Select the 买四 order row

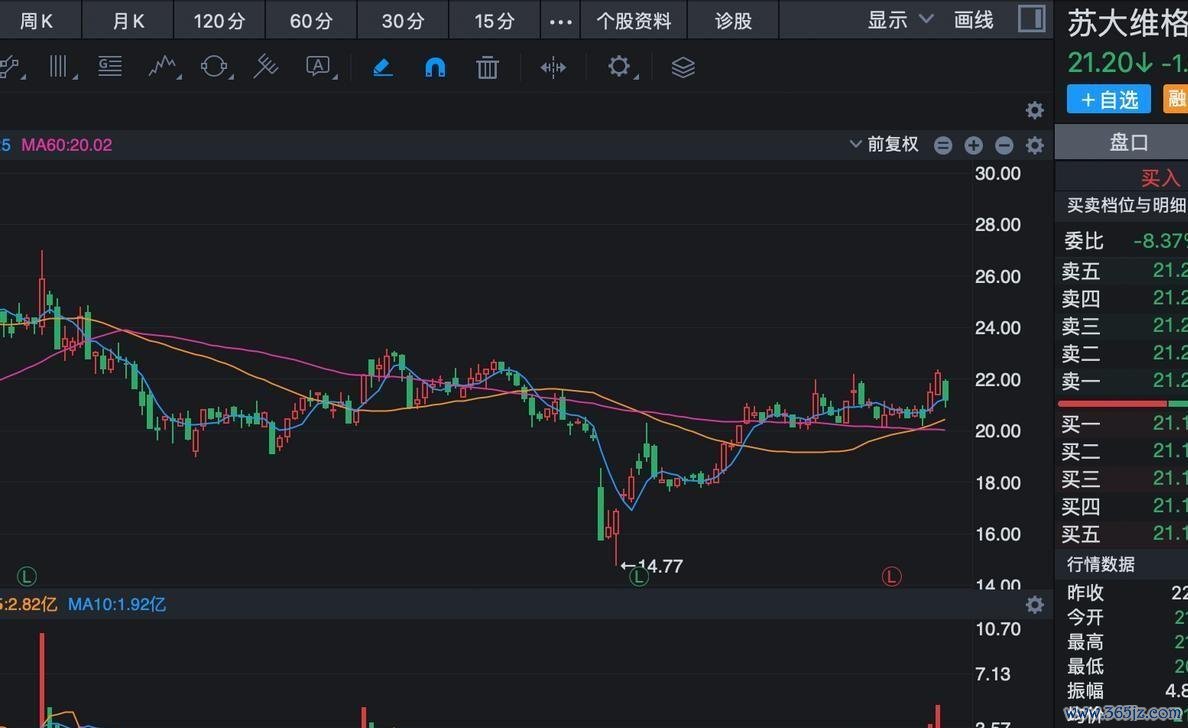1124,506
